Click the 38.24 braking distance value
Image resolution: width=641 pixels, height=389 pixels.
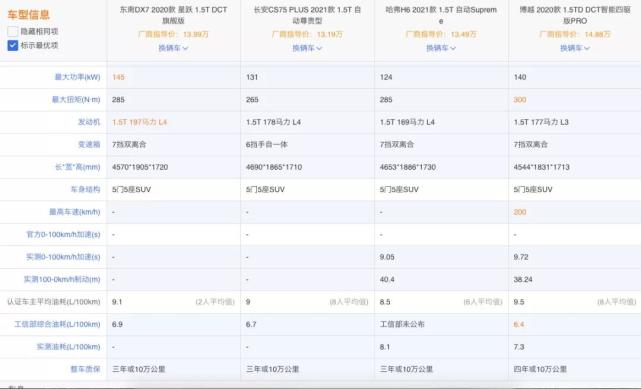tap(523, 279)
